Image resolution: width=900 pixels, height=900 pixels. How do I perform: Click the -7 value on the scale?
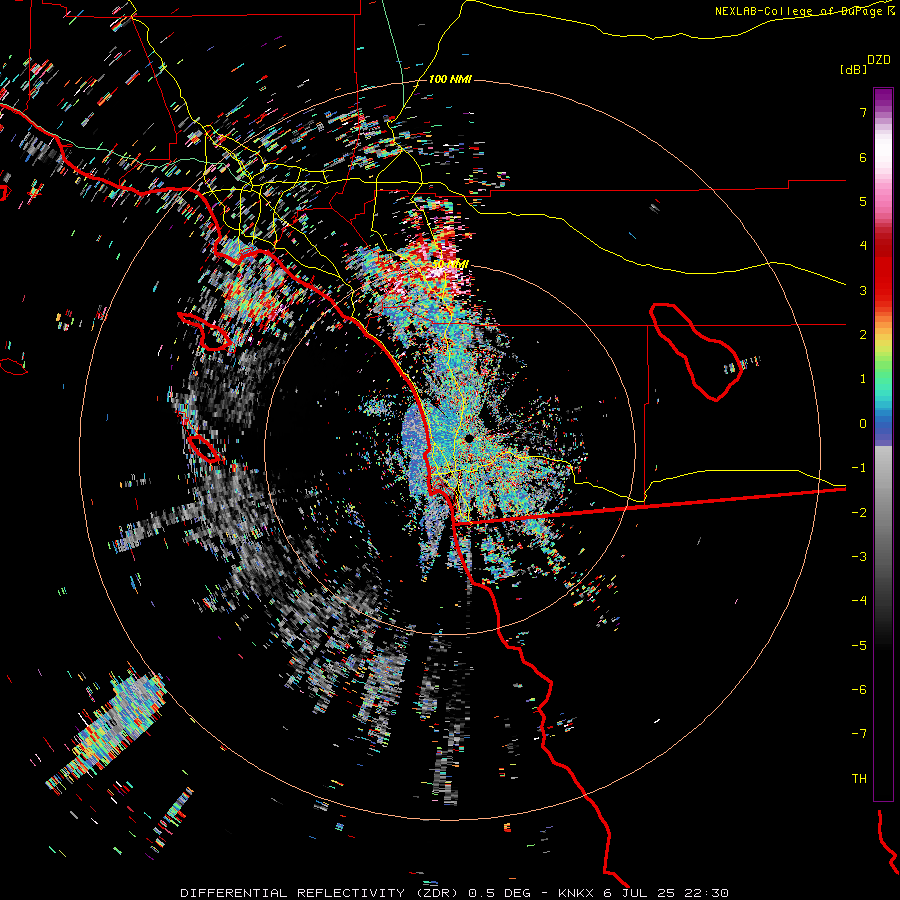tap(859, 734)
